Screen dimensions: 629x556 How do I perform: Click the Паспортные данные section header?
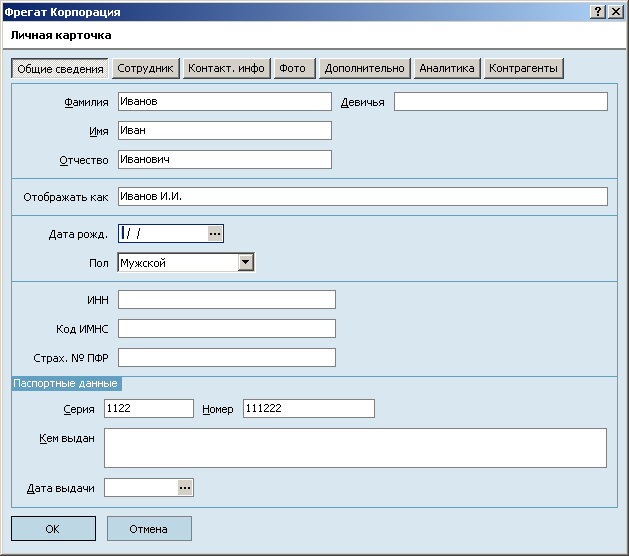pyautogui.click(x=65, y=384)
